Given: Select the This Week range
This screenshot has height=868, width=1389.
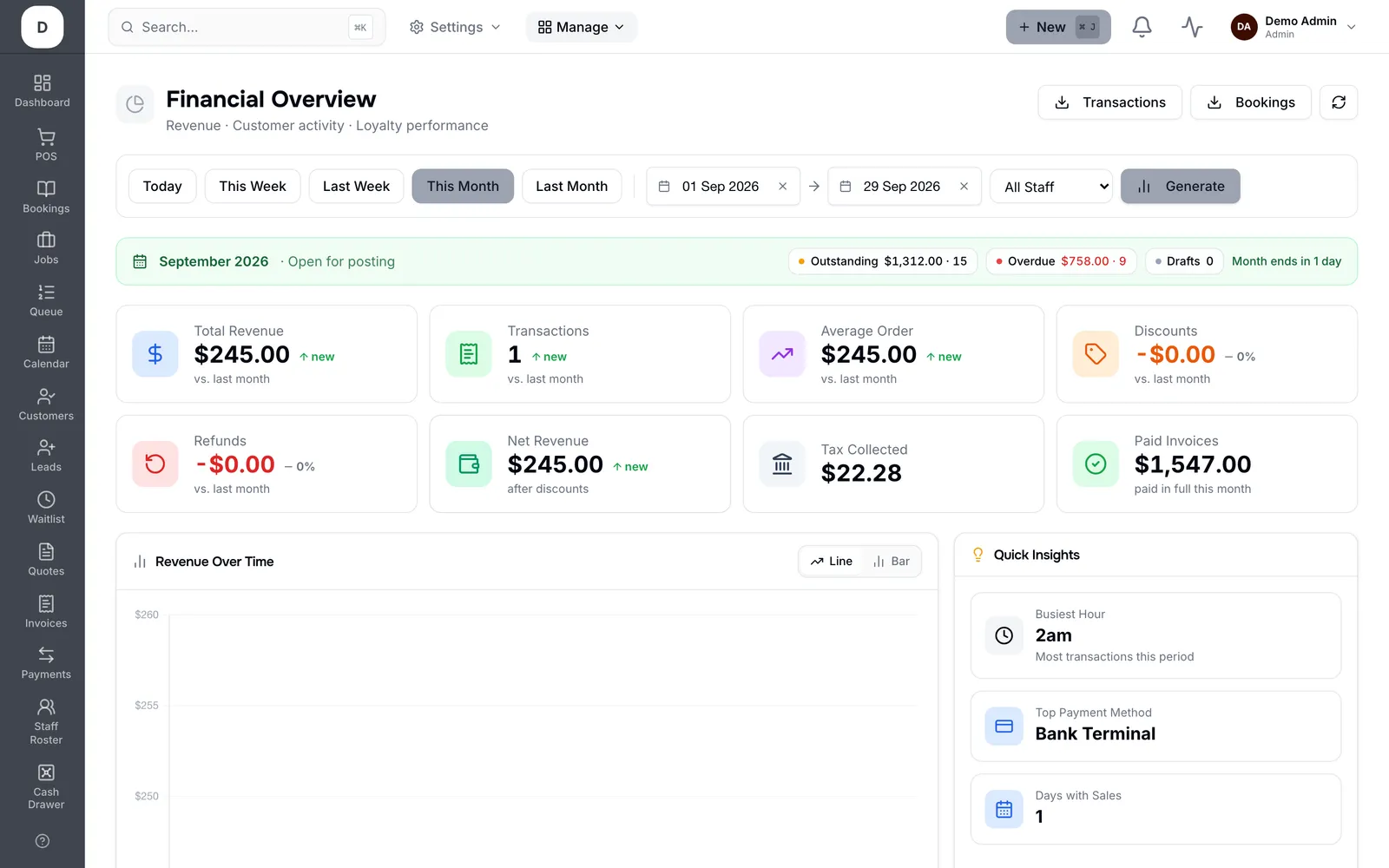Looking at the screenshot, I should click(x=253, y=187).
